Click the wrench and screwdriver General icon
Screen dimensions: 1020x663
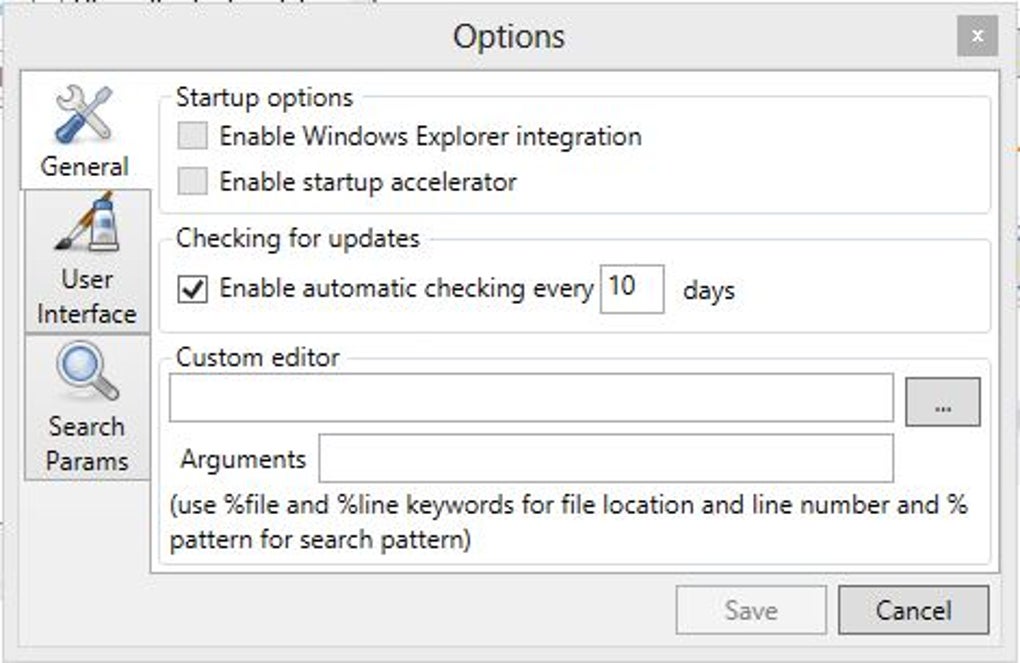click(84, 114)
